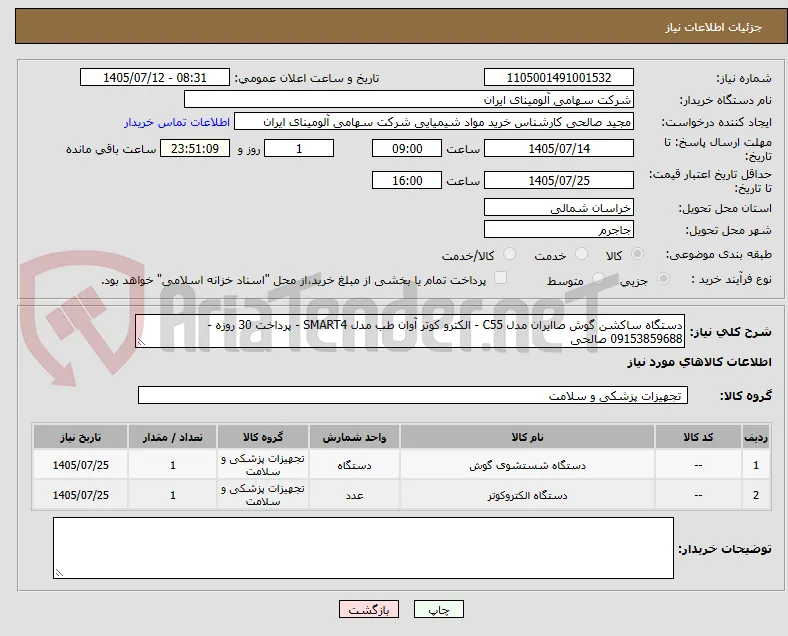788x636 pixels.
Task: Click the تعداد / مقدار column header
Action: 172,437
